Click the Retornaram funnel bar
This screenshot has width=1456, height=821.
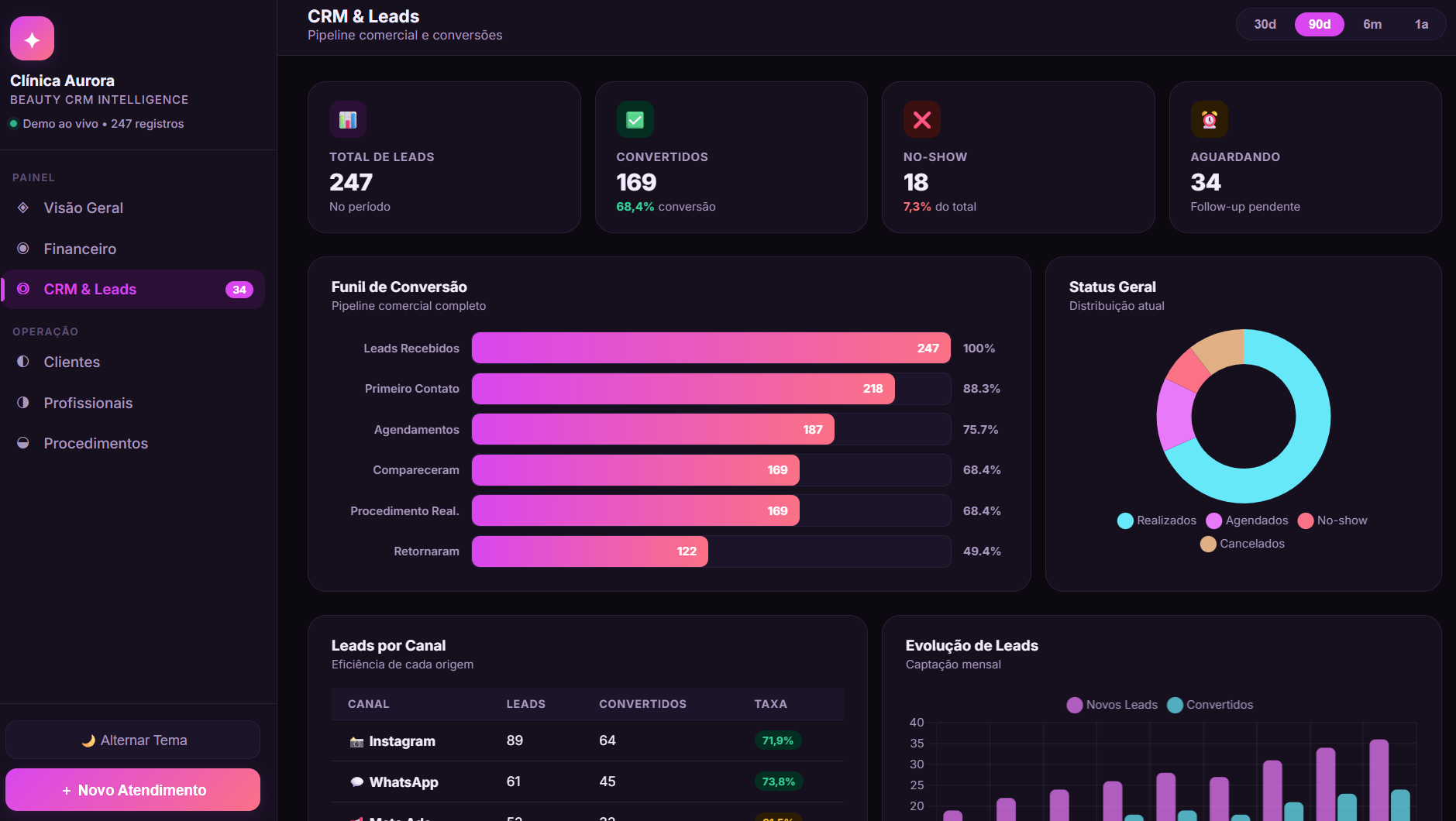point(590,551)
